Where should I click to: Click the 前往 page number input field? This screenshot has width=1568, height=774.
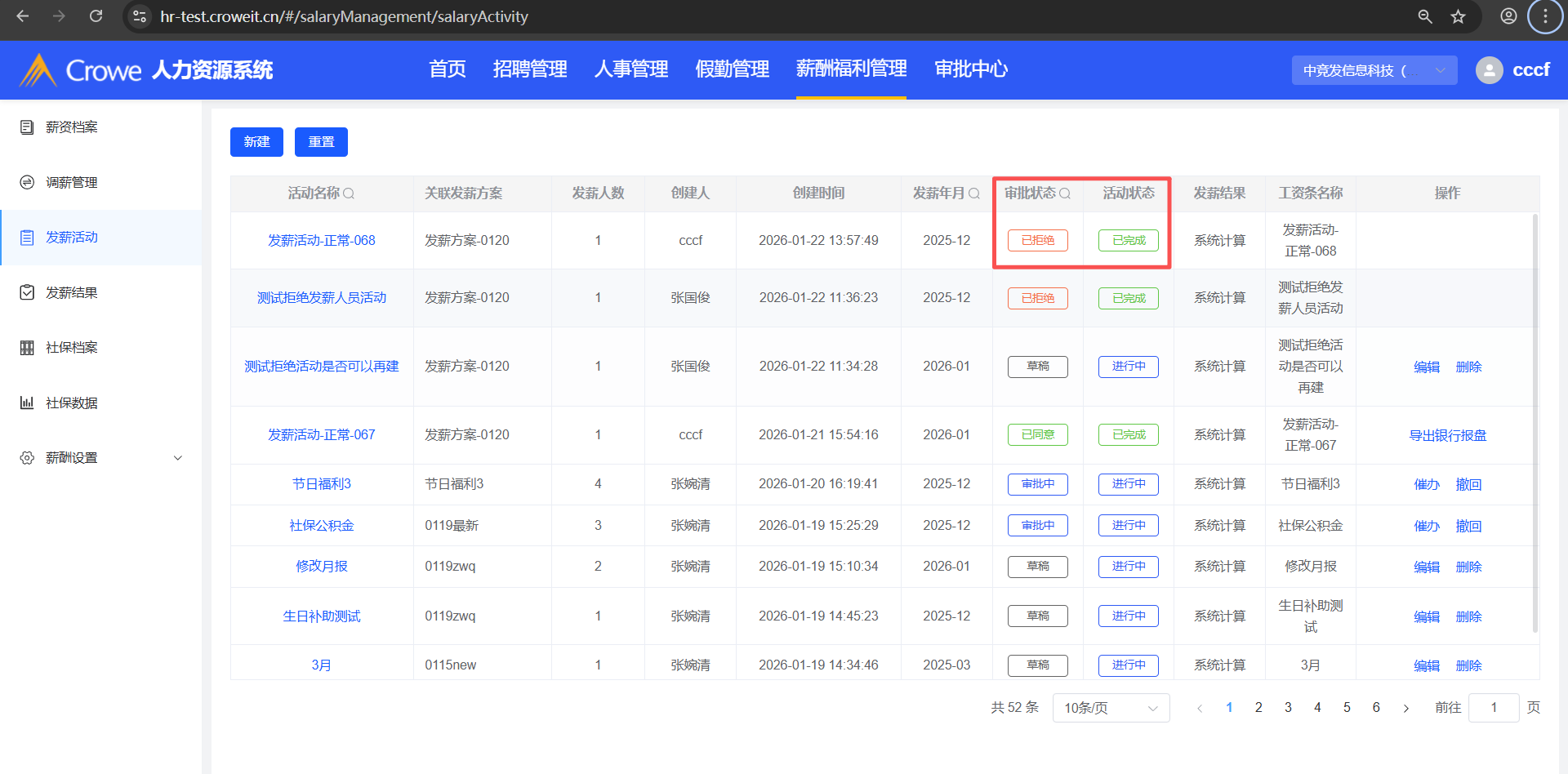(1493, 708)
